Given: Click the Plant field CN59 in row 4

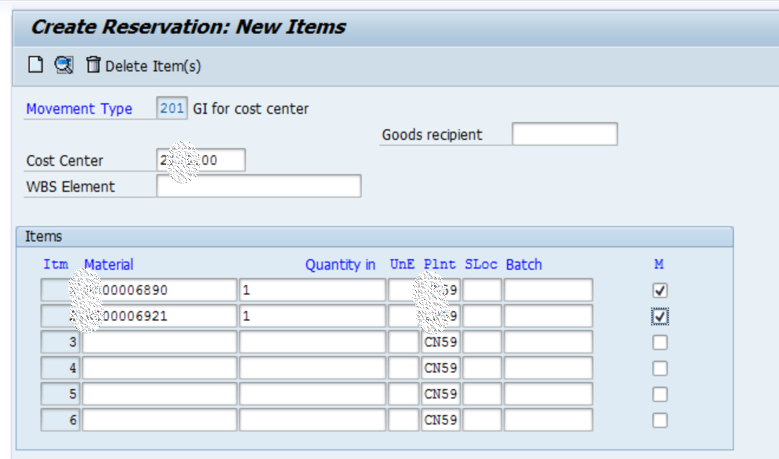Looking at the screenshot, I should tap(441, 368).
